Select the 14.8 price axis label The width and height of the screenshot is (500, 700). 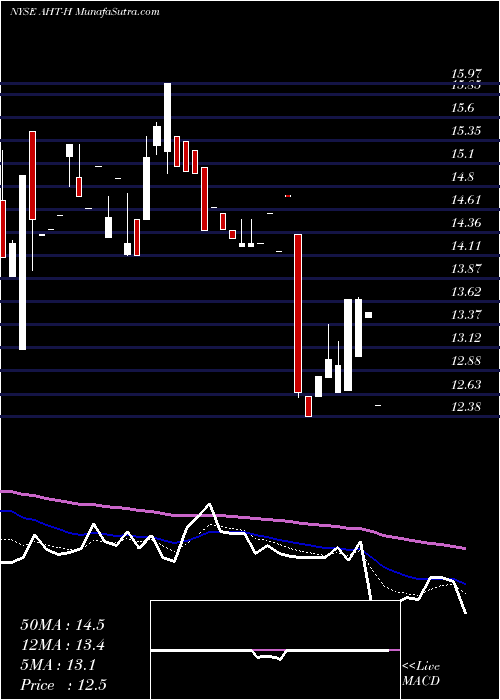[462, 177]
